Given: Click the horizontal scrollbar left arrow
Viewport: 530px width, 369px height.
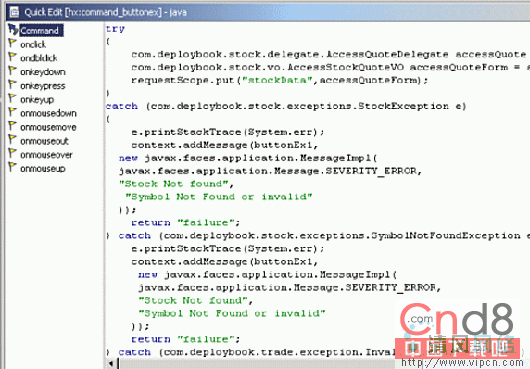Looking at the screenshot, I should tap(111, 364).
